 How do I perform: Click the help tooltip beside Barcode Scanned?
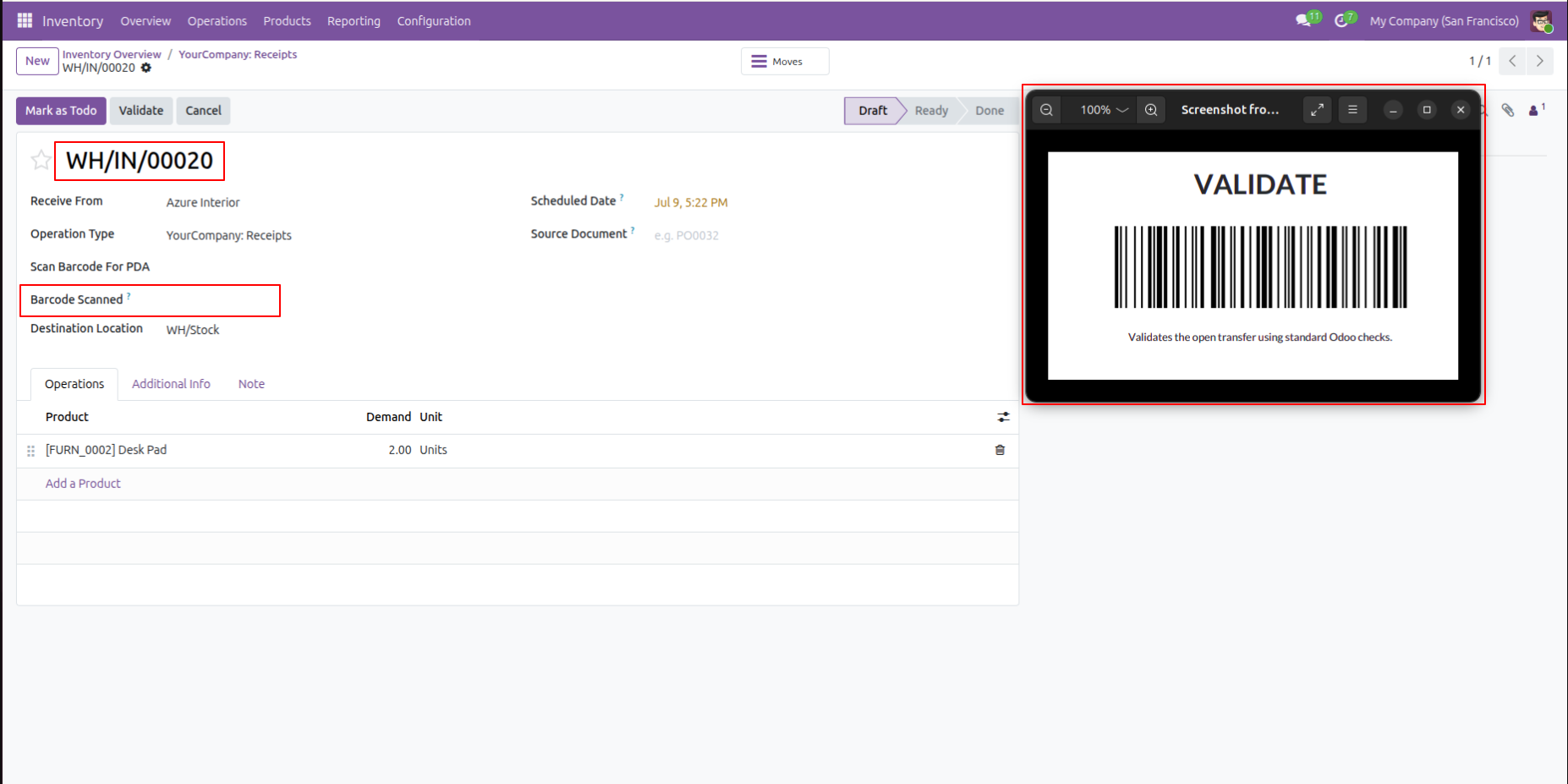[129, 296]
